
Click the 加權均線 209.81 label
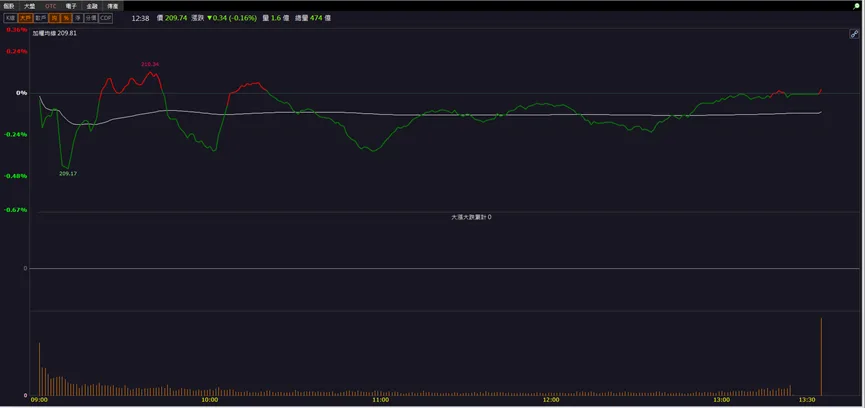(54, 33)
